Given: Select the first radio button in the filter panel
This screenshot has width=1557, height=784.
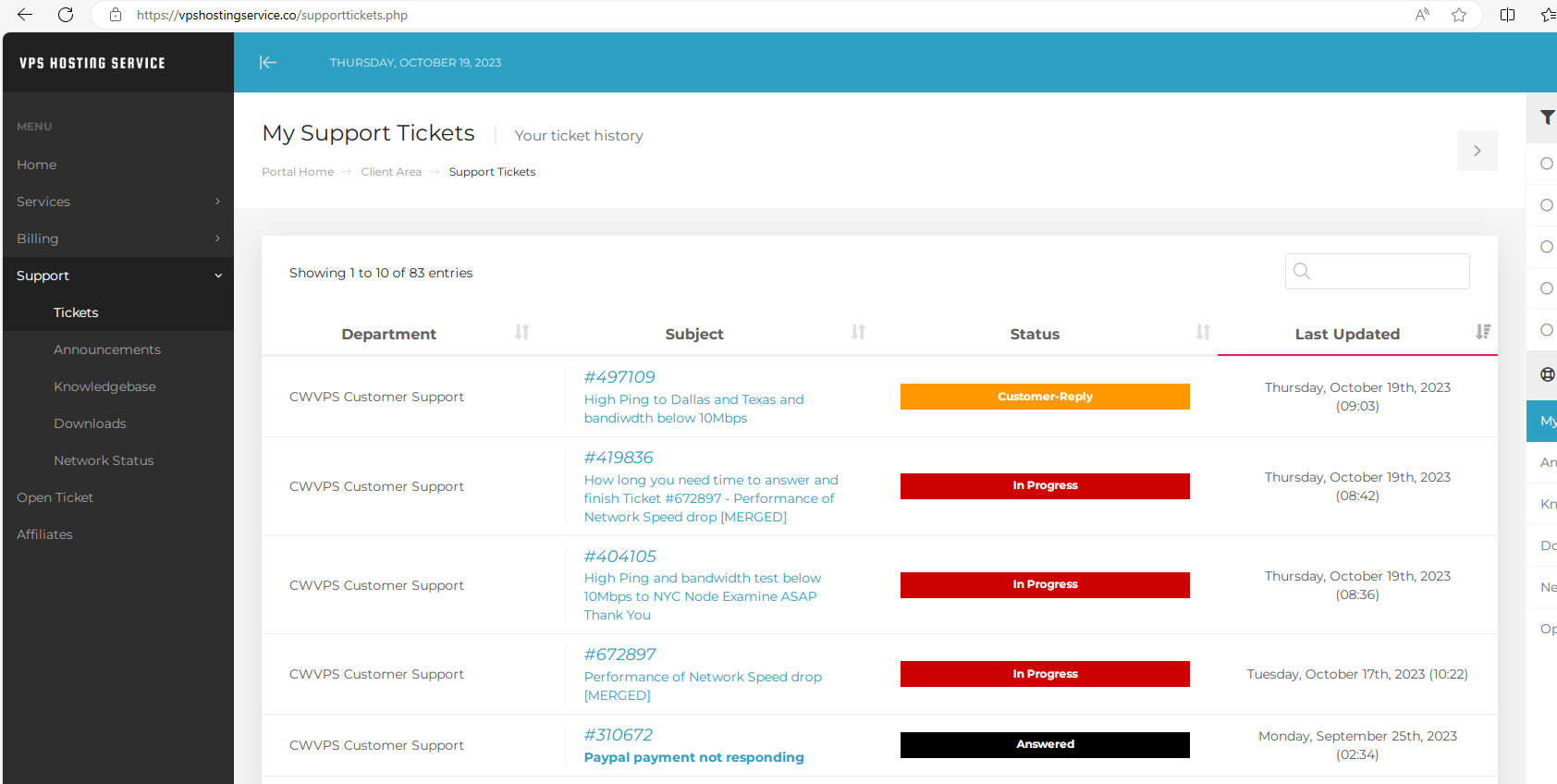Looking at the screenshot, I should pyautogui.click(x=1547, y=164).
